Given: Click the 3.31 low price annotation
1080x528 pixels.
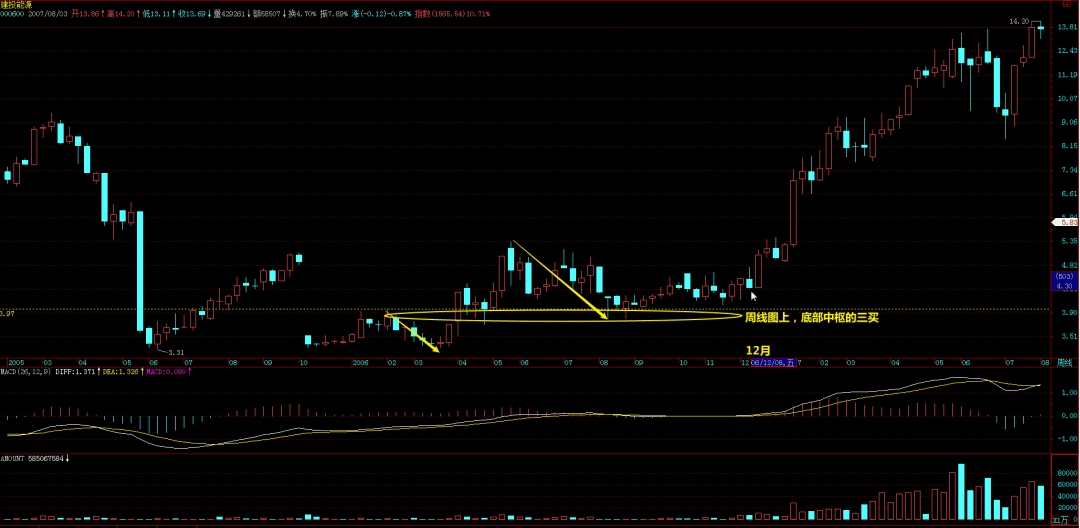Looking at the screenshot, I should (176, 352).
